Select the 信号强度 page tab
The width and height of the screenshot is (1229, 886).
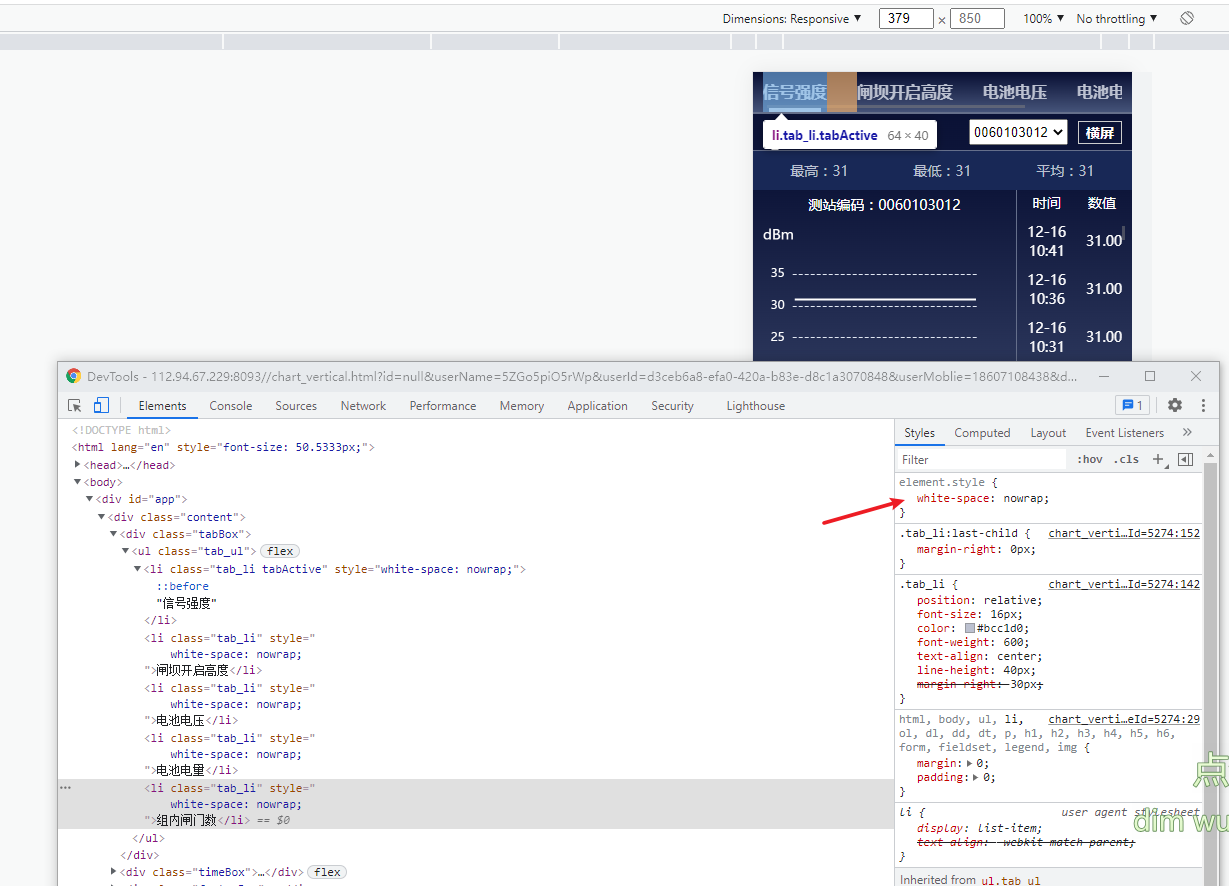point(795,92)
